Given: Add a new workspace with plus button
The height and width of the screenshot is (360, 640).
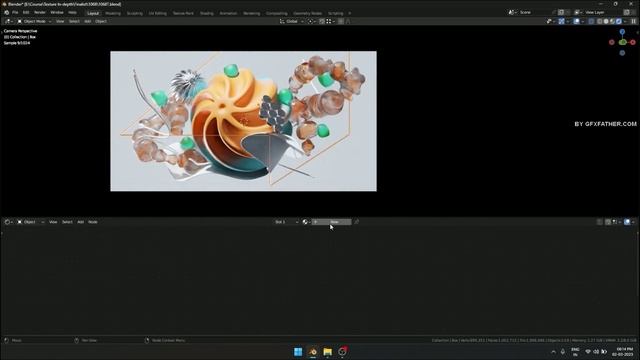Looking at the screenshot, I should coord(350,13).
